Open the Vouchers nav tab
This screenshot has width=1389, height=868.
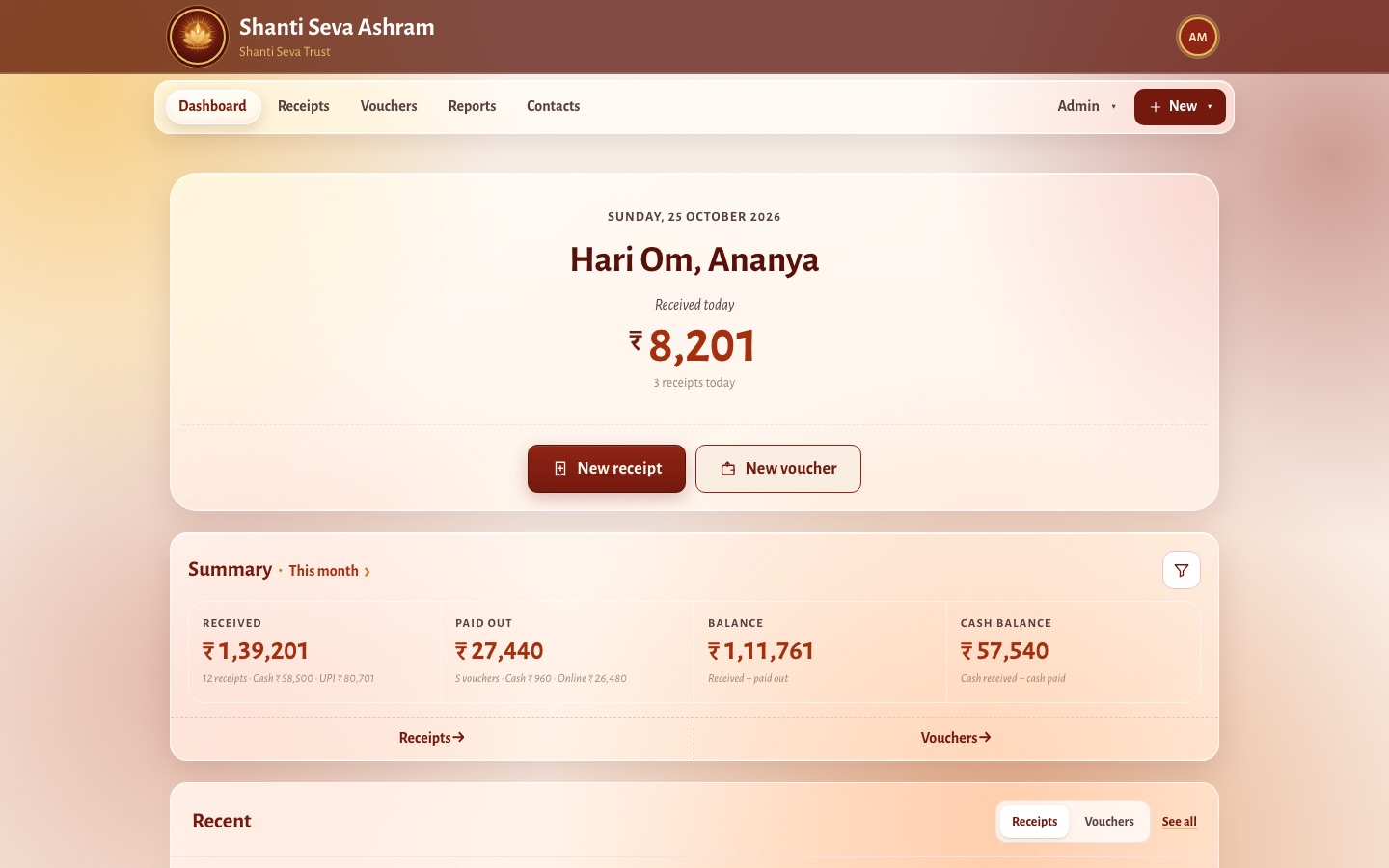(x=389, y=106)
